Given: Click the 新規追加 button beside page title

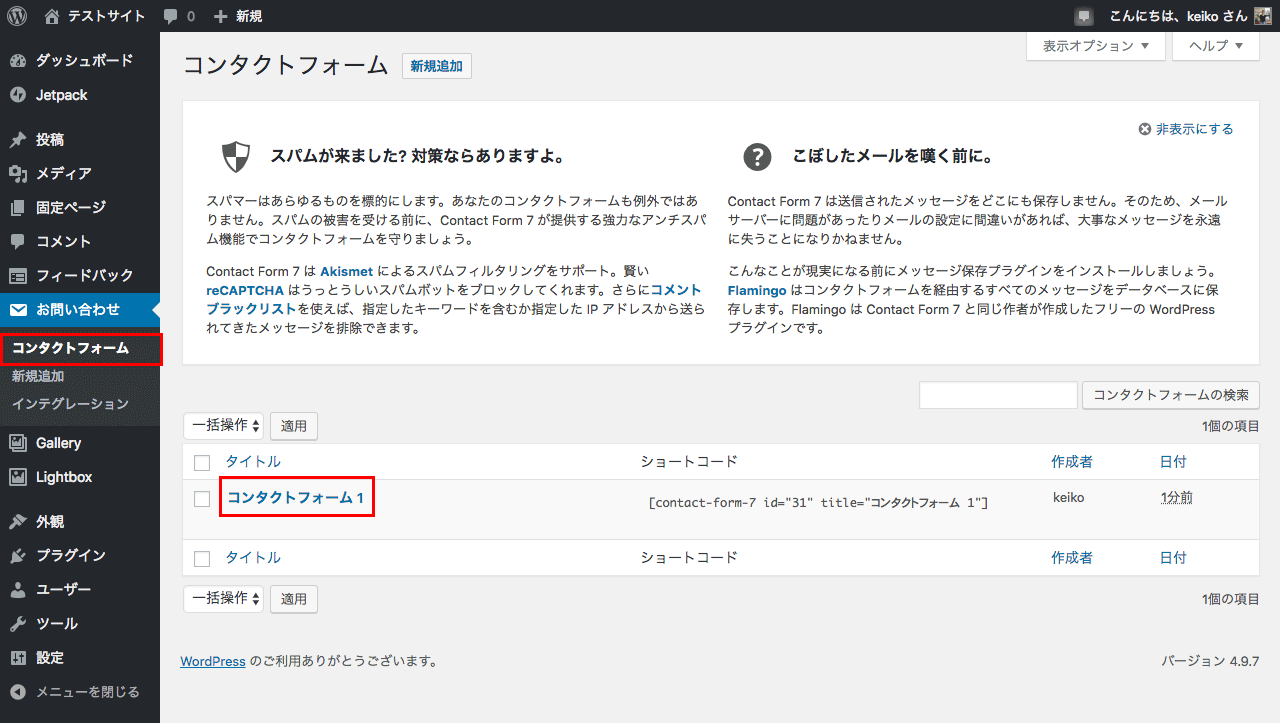Looking at the screenshot, I should [x=437, y=66].
